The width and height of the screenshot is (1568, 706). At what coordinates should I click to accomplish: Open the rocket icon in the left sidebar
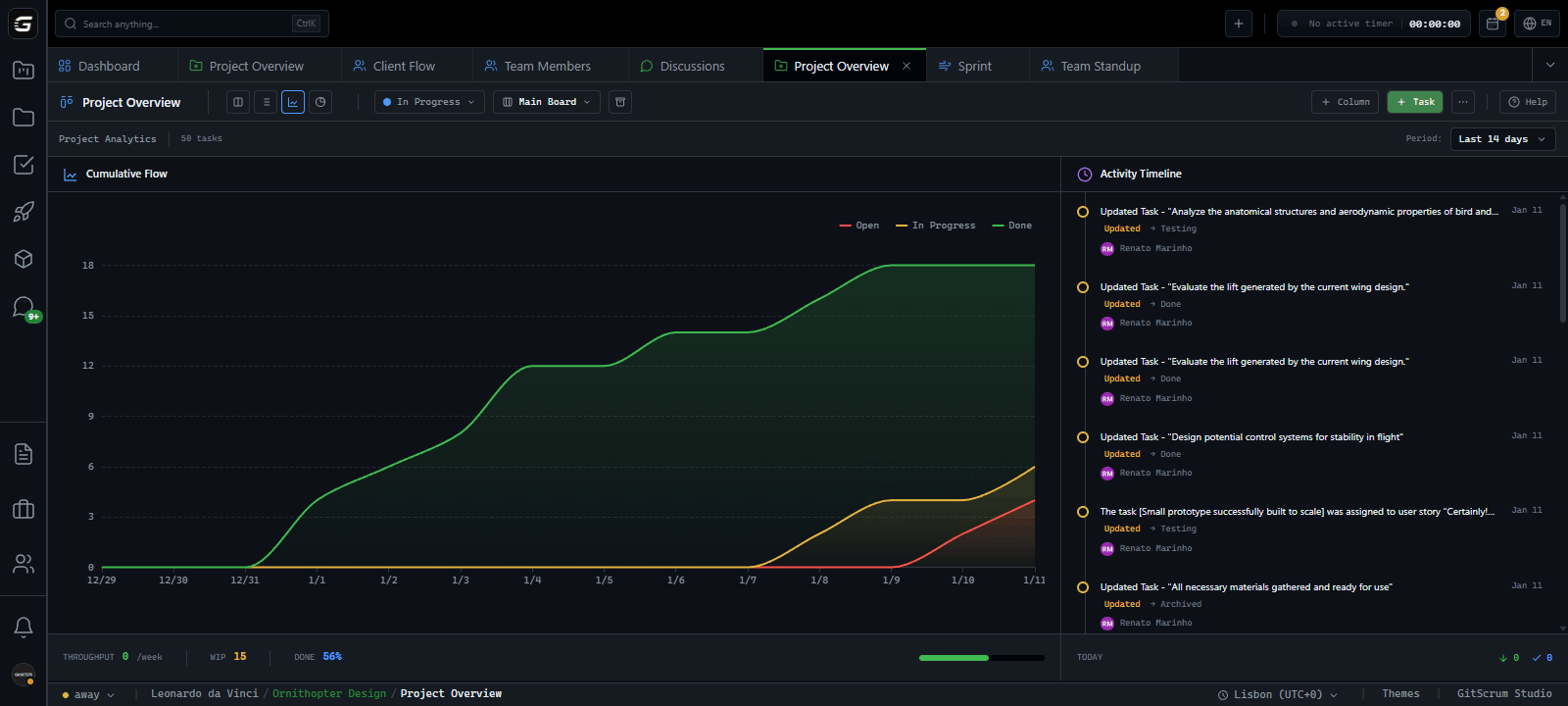point(24,212)
